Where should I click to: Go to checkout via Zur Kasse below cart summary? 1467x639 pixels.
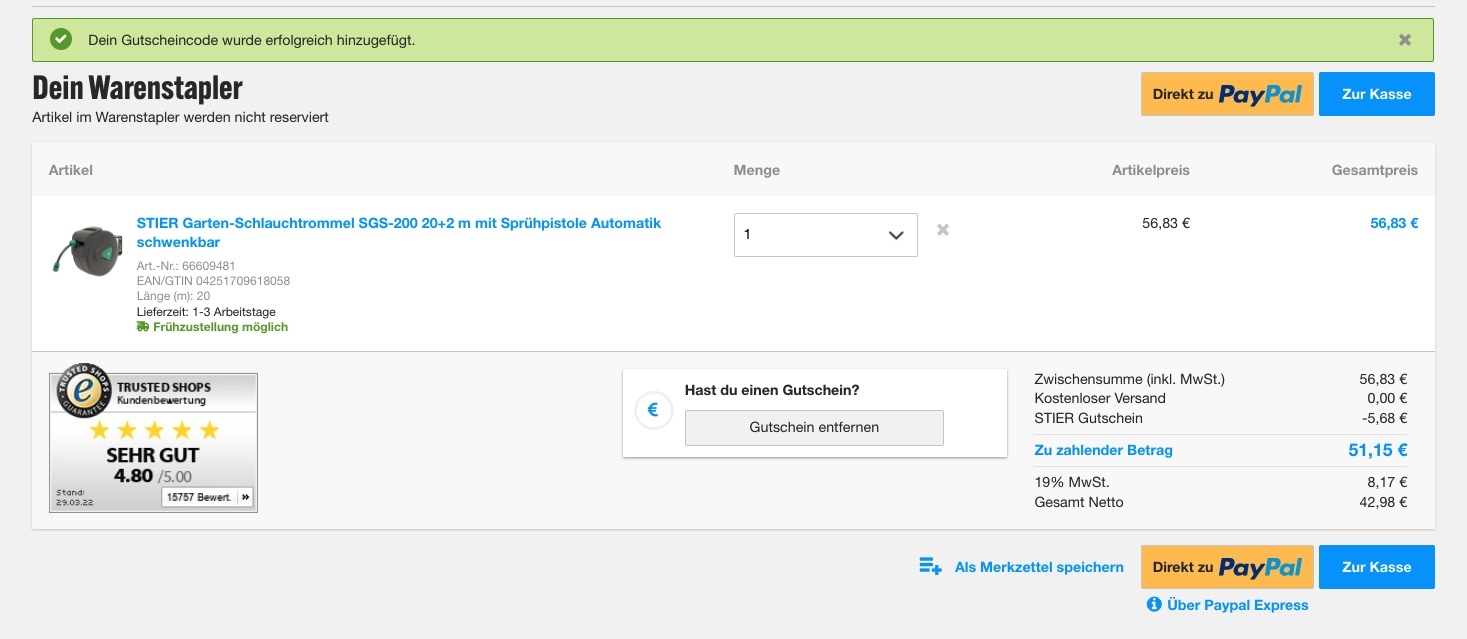(1376, 567)
